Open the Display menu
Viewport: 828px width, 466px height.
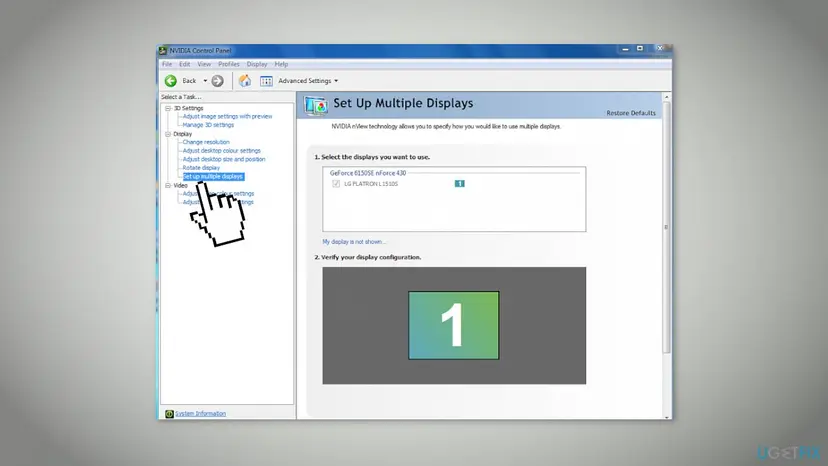[257, 64]
